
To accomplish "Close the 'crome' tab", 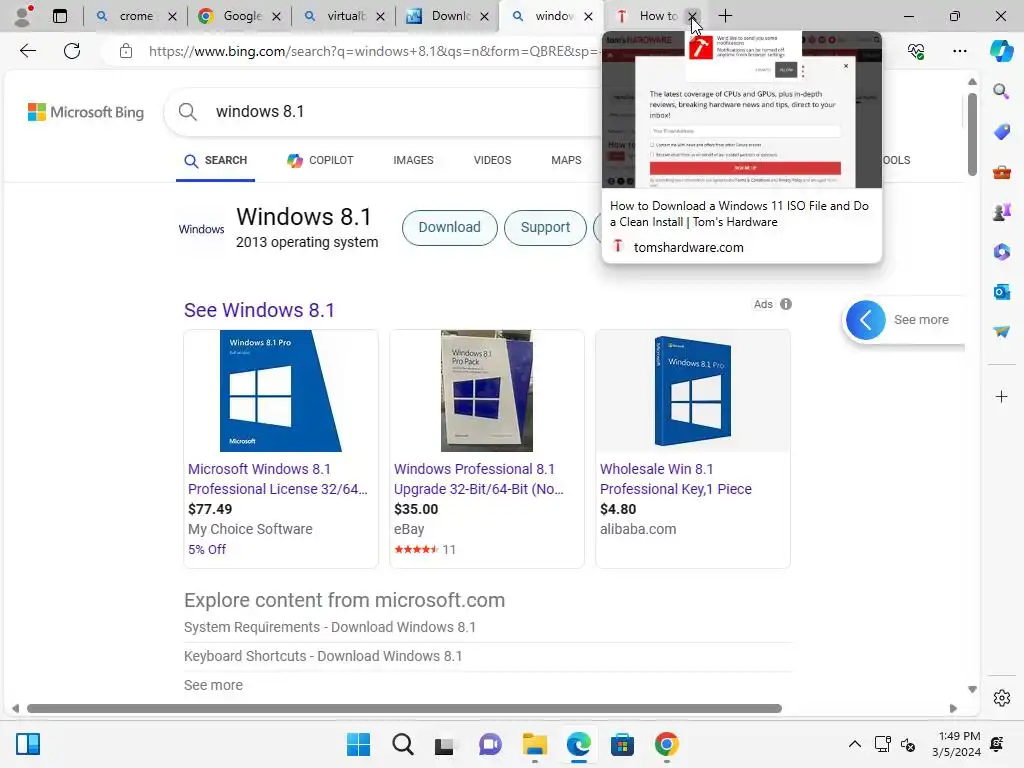I will point(172,16).
